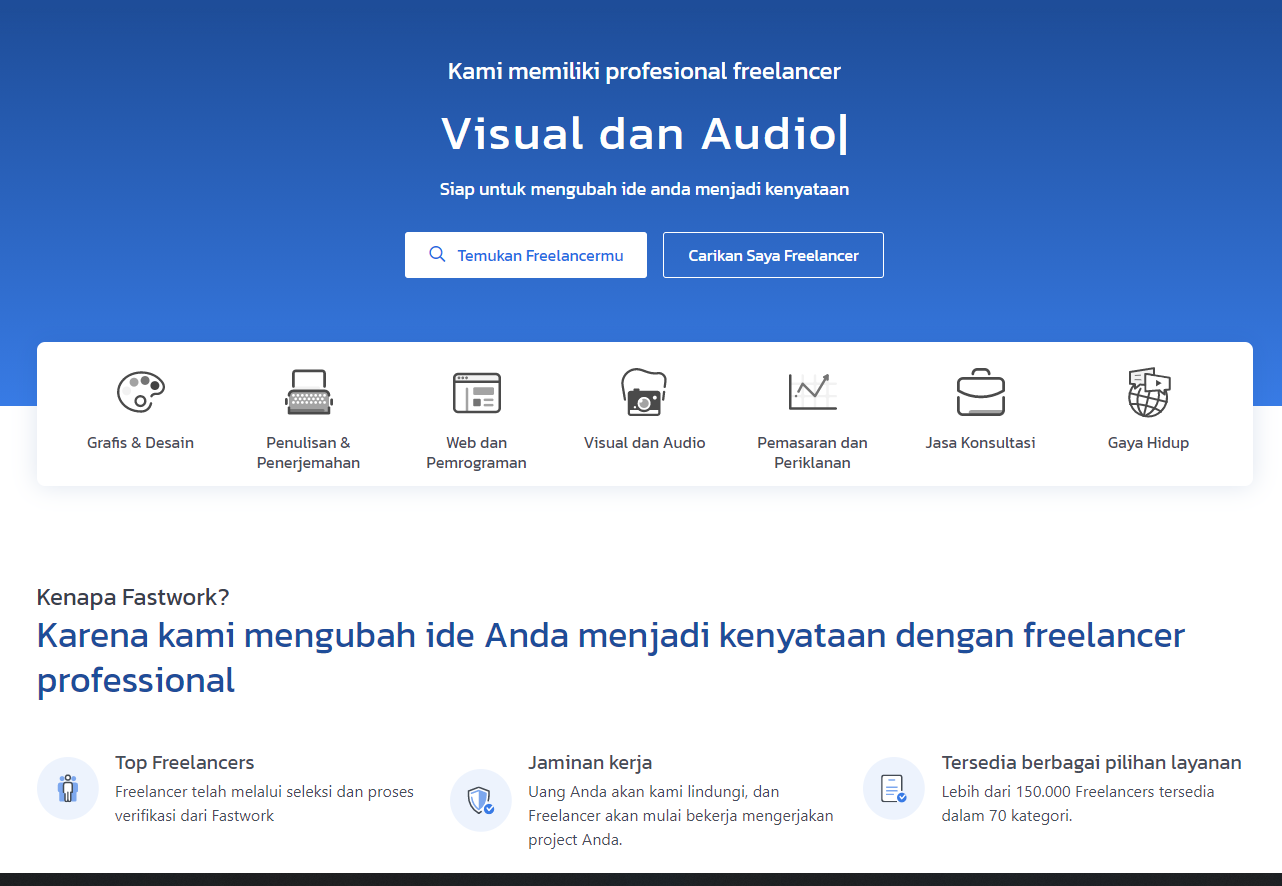Open the Pemasaran dan Periklanan category label
This screenshot has width=1282, height=886.
[812, 453]
